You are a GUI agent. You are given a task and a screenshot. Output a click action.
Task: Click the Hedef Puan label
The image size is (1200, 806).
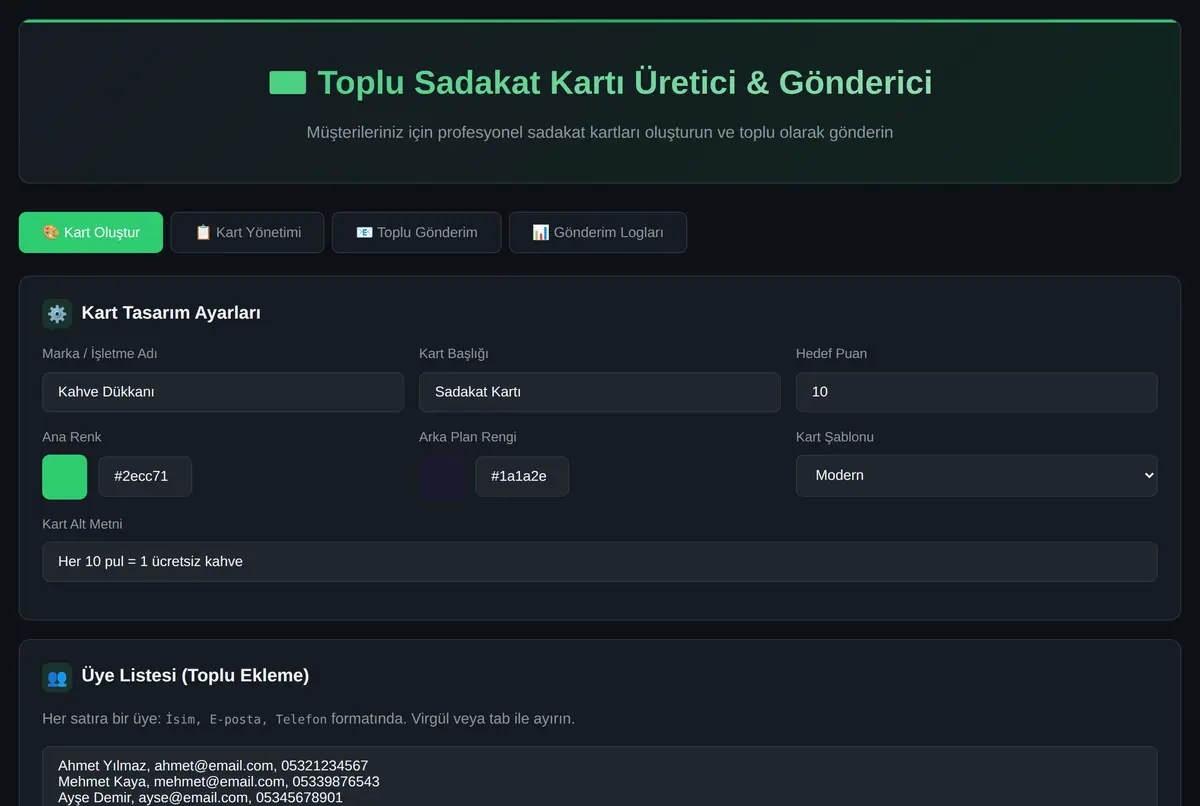click(831, 353)
